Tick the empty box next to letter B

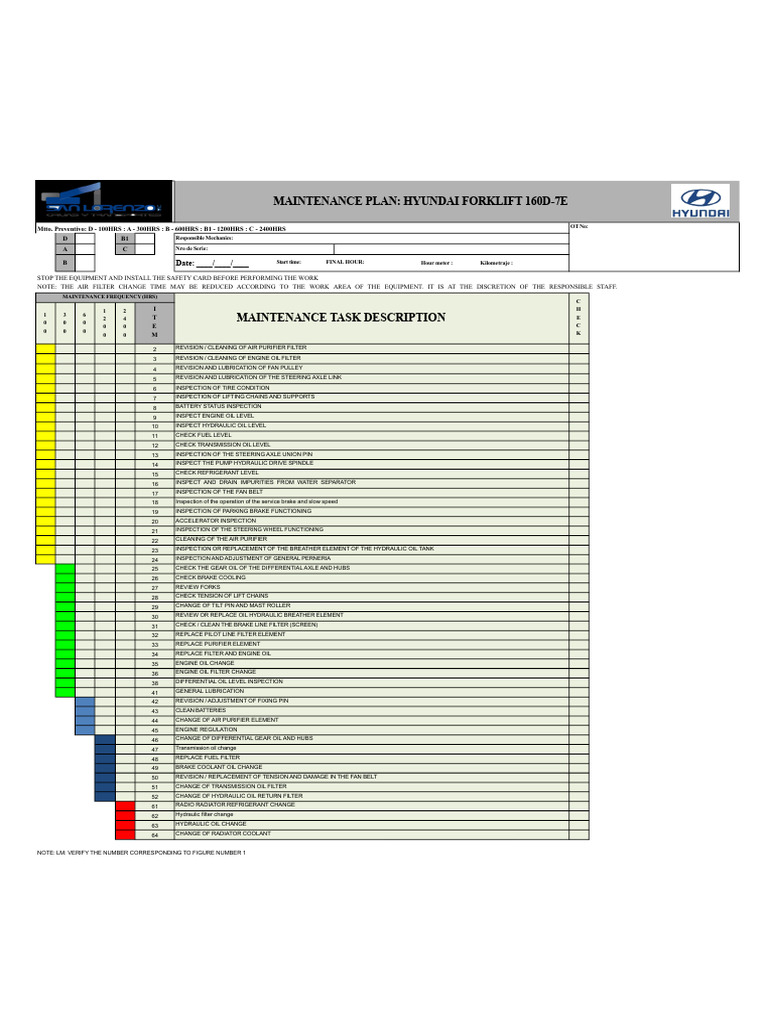85,263
